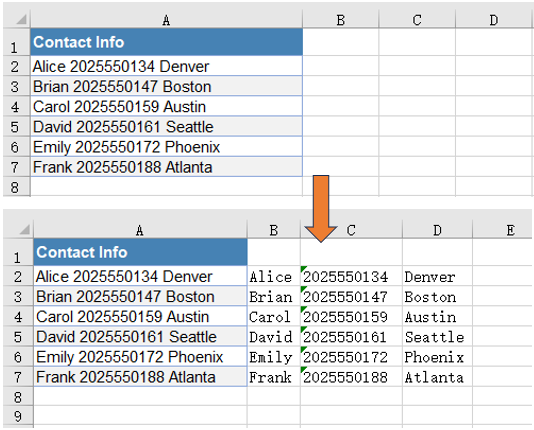Screen dimensions: 534x430
Task: Click 'Brian 2025550147 Boston' cell in upper sheet
Action: 166,86
